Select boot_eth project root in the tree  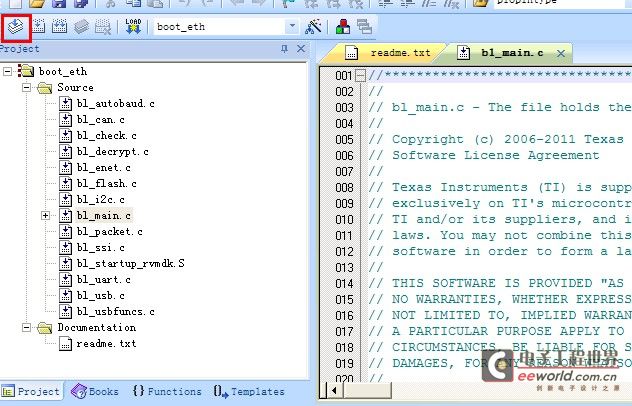click(x=62, y=72)
